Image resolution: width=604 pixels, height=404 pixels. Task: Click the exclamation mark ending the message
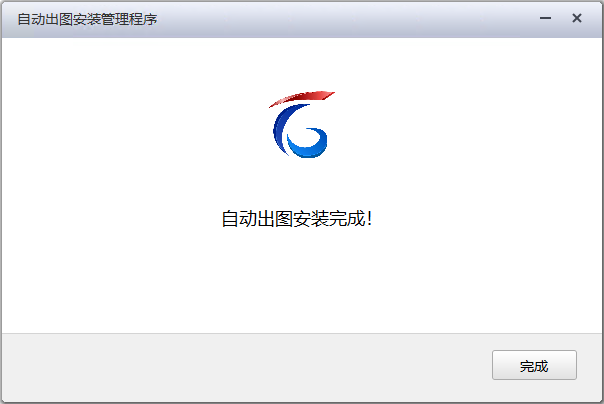[x=370, y=219]
